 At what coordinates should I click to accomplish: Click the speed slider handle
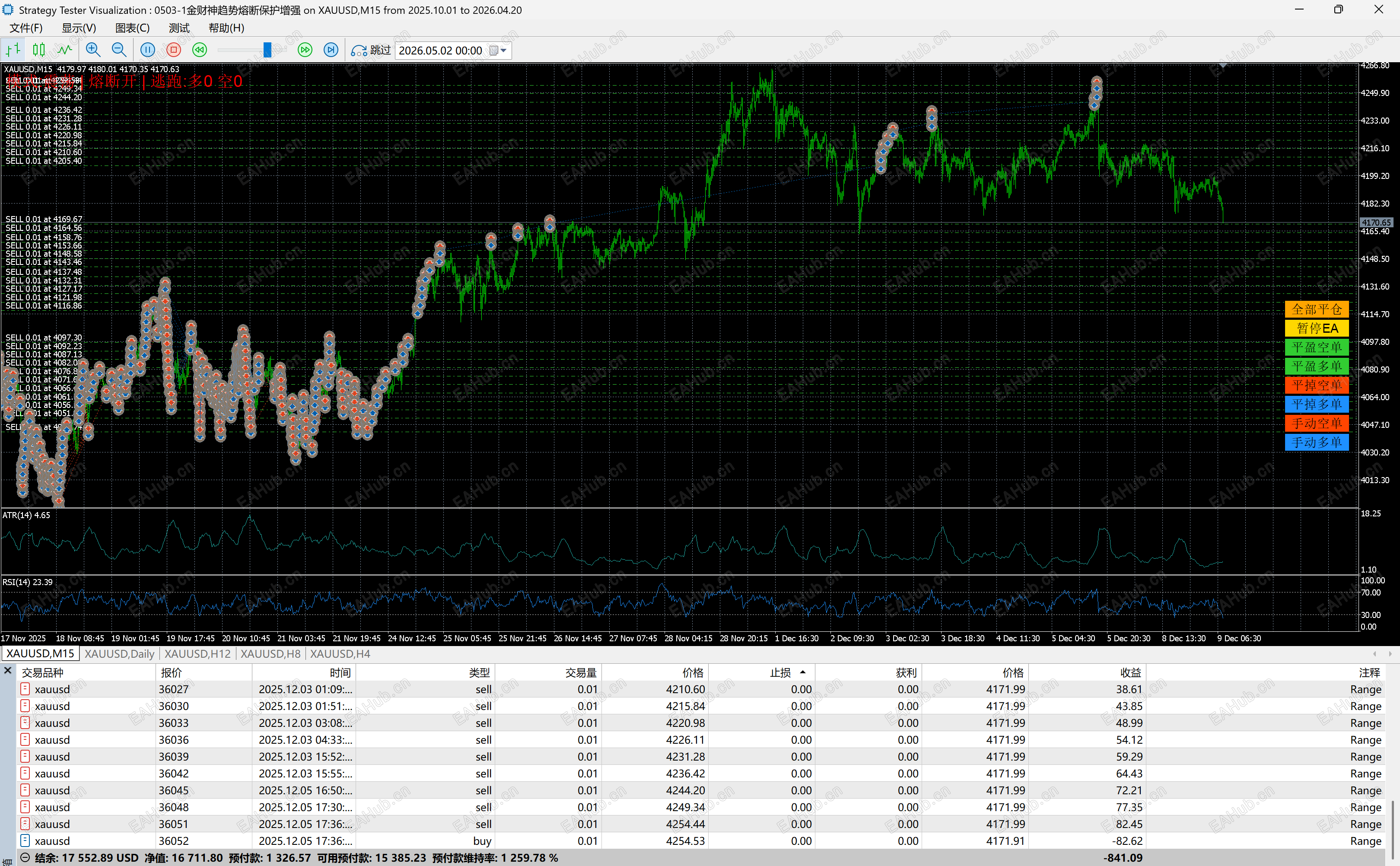267,50
